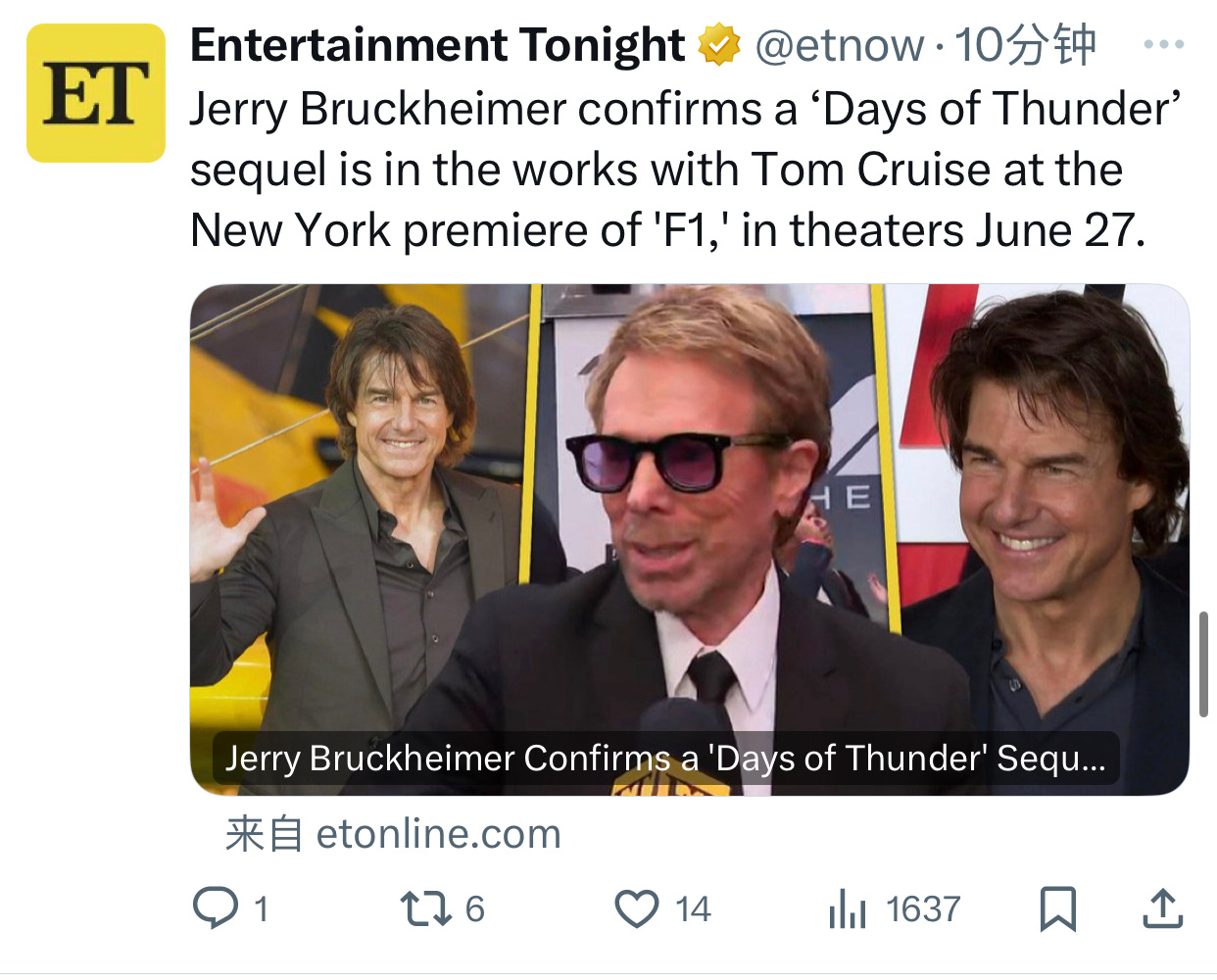Click the reply speech bubble icon

pyautogui.click(x=216, y=907)
